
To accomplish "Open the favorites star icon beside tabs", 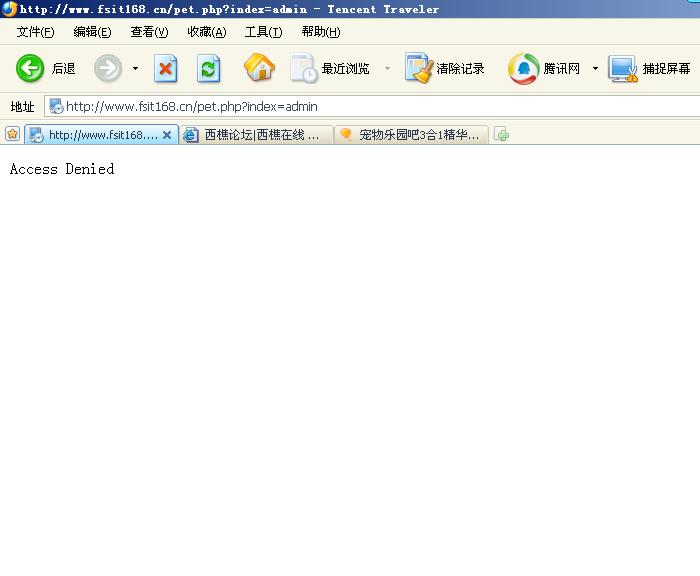I will (12, 134).
